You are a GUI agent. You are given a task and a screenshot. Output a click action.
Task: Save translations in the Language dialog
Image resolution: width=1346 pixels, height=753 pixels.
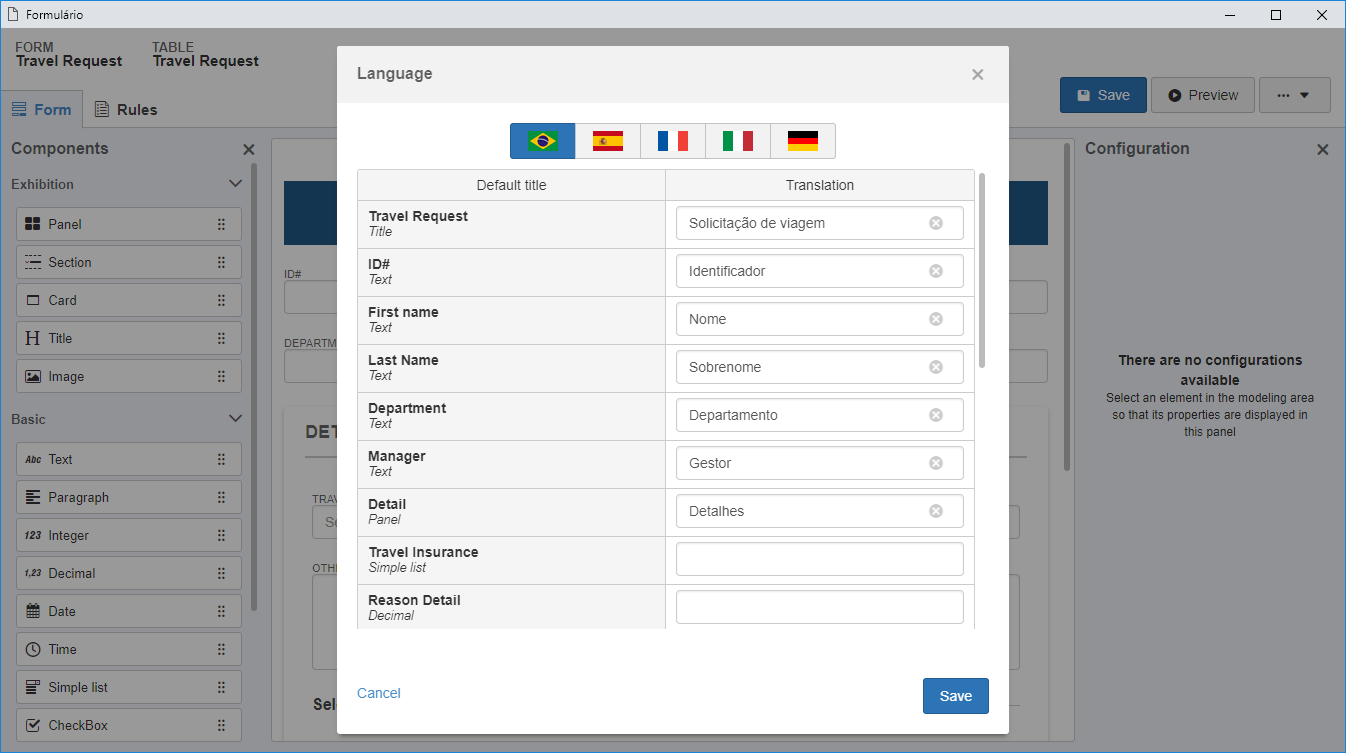click(956, 696)
